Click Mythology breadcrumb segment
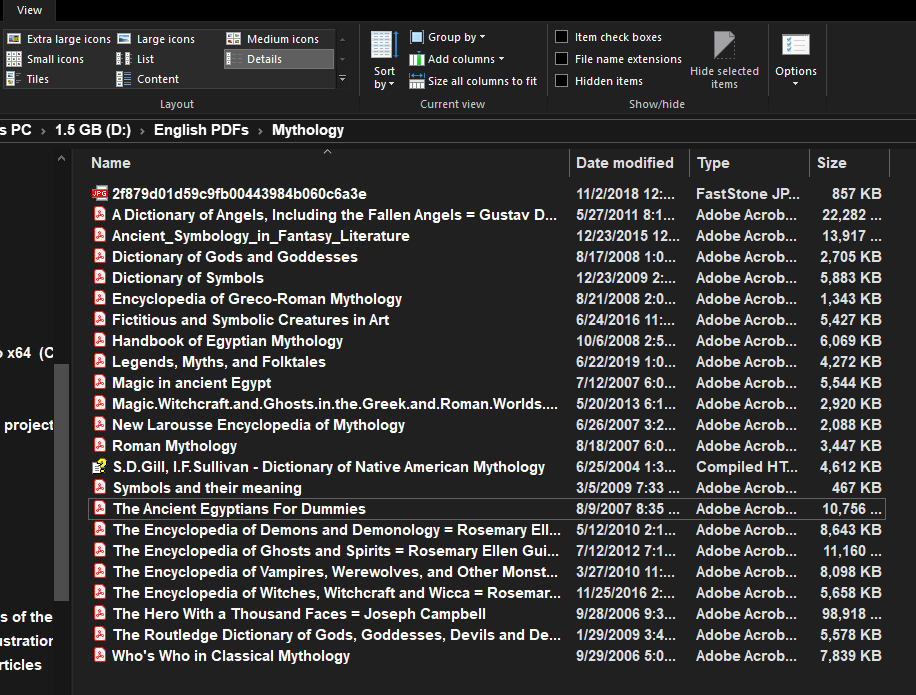The image size is (916, 695). coord(308,130)
